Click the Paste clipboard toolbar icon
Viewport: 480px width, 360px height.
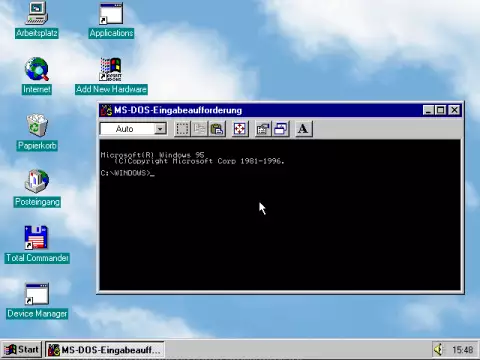click(x=217, y=129)
